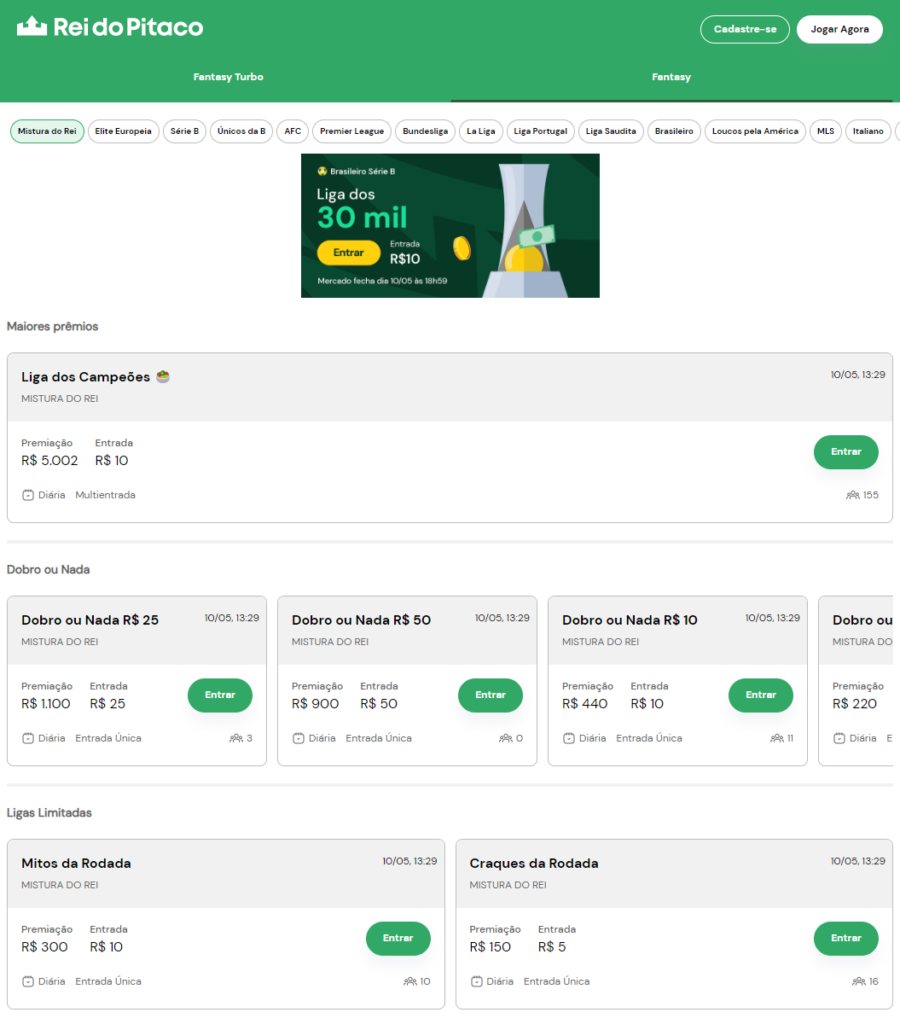Screen dimensions: 900x1024
Task: Click participants icon in Craques da Rodada card
Action: coord(858,981)
